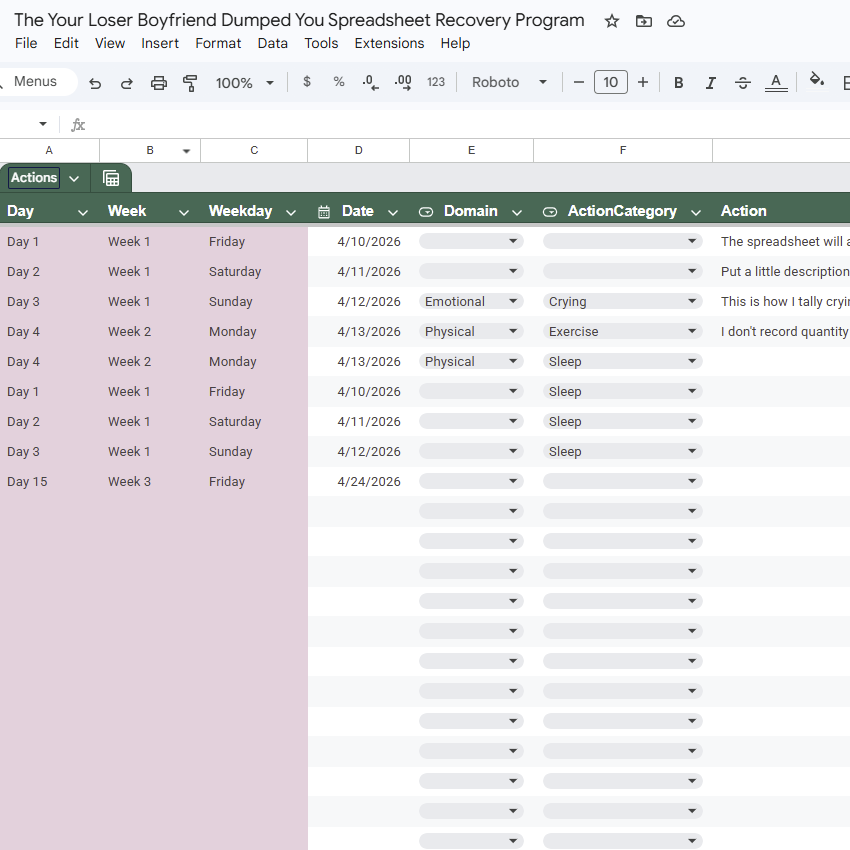Star this spreadsheet document
Viewport: 850px width, 850px height.
[x=611, y=21]
